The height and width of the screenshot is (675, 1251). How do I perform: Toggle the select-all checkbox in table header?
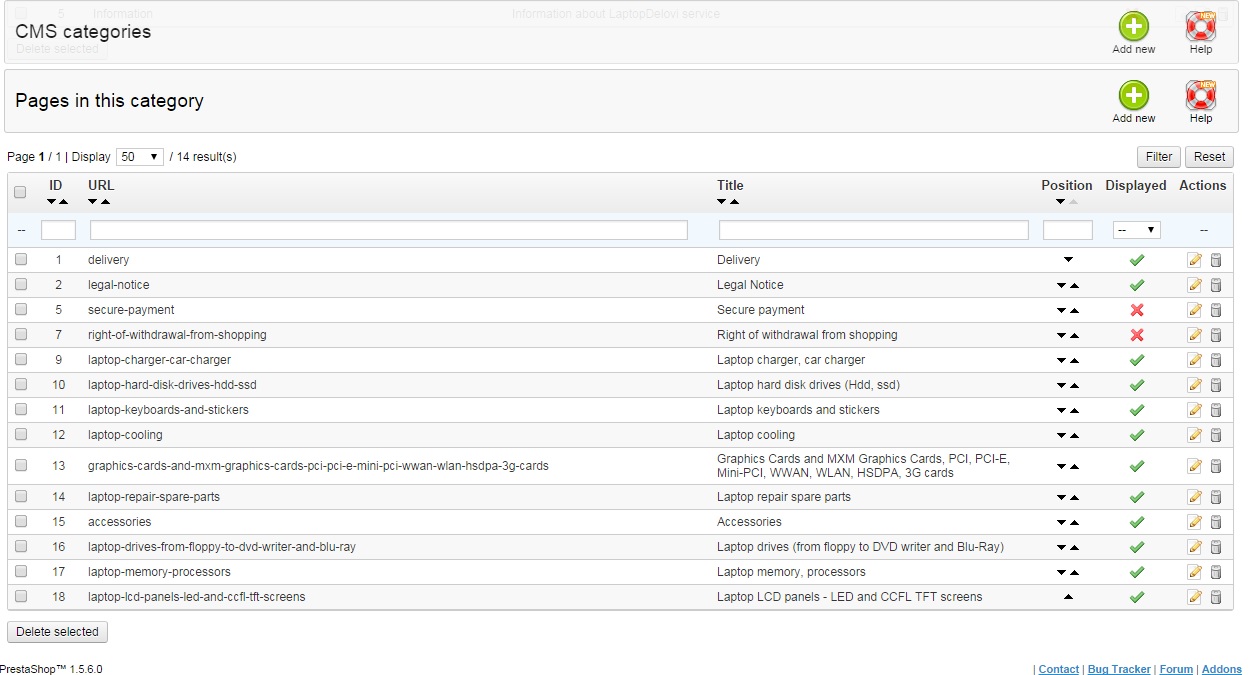click(x=20, y=192)
